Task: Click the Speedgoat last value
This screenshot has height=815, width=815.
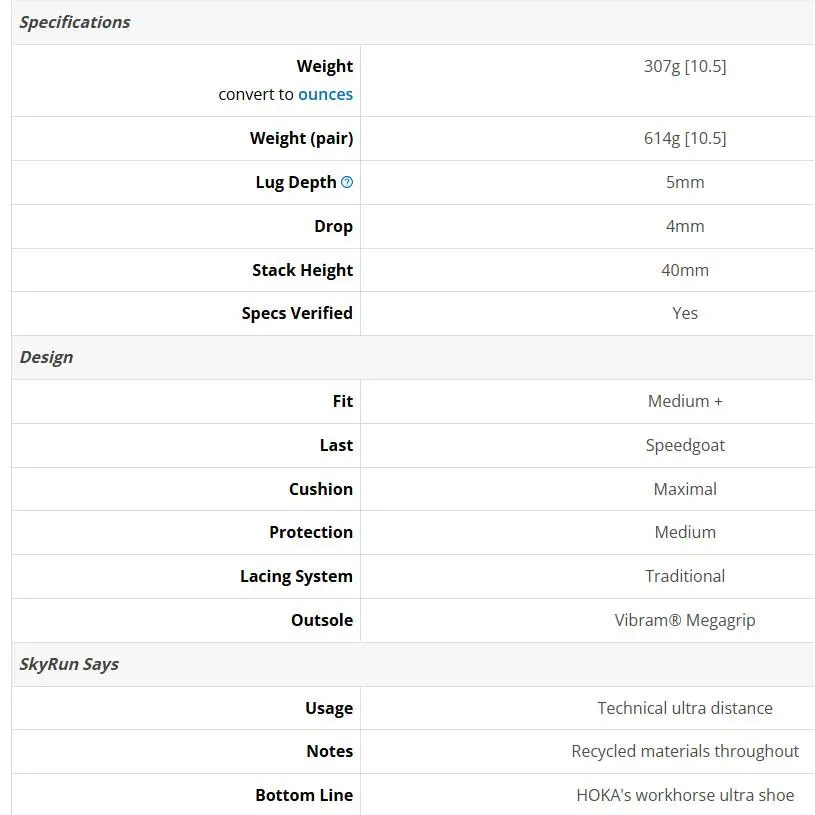Action: [685, 445]
